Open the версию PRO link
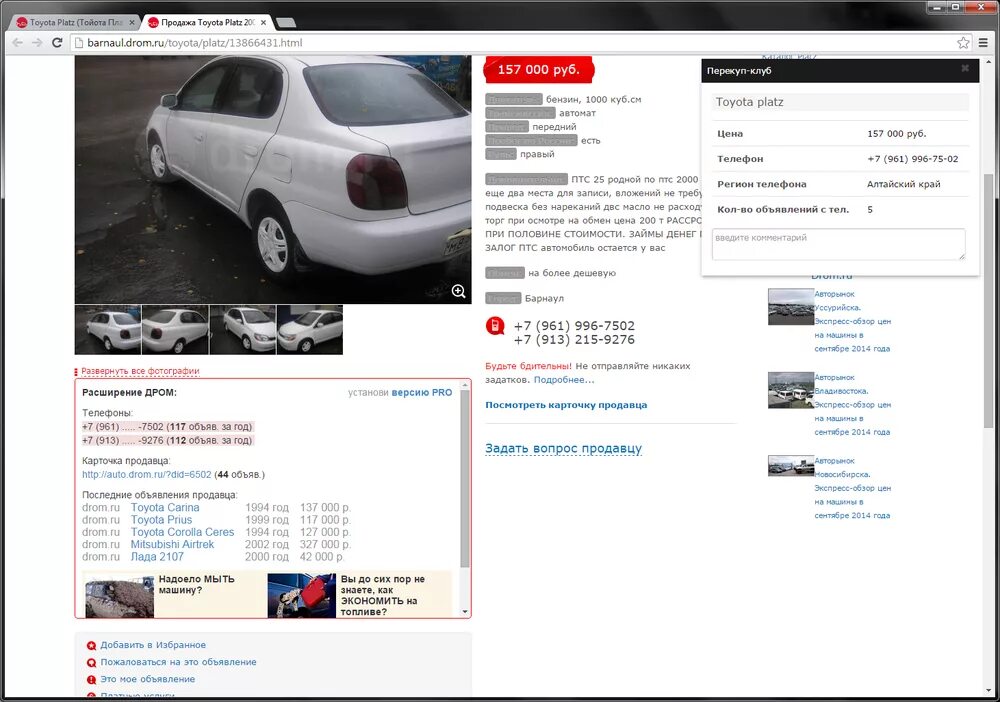The image size is (1000, 702). [422, 393]
